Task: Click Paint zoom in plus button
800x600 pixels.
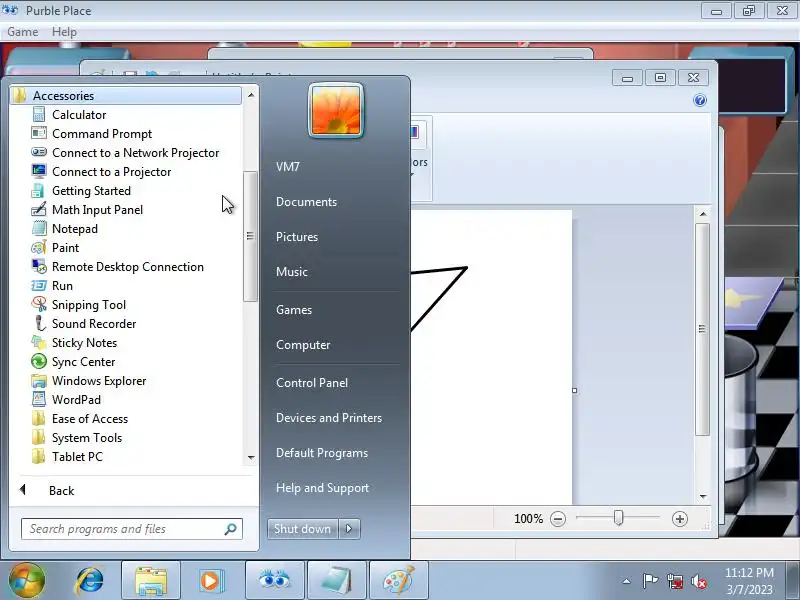Action: click(x=680, y=519)
